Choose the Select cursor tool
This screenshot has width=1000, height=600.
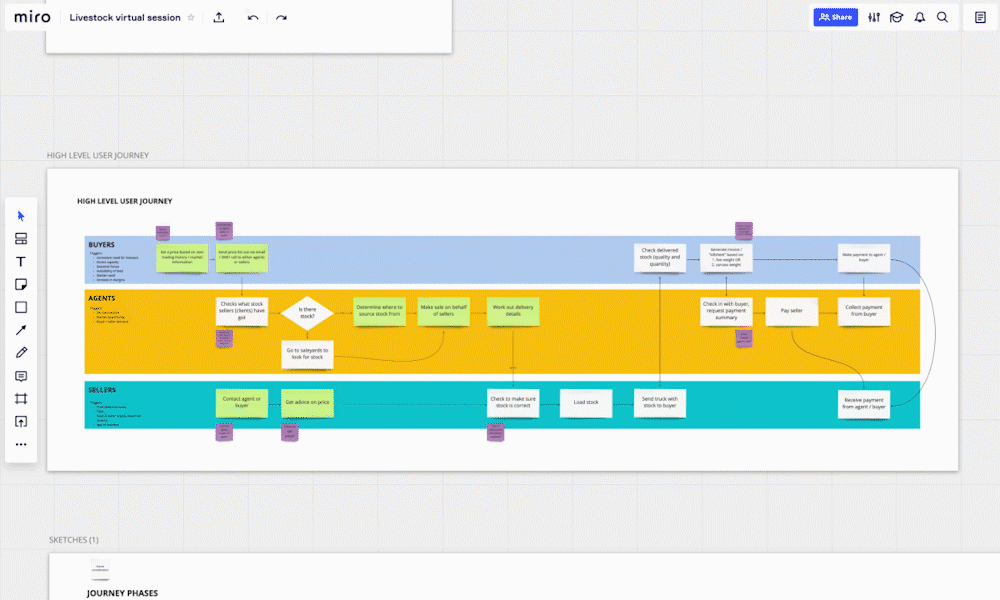(21, 216)
